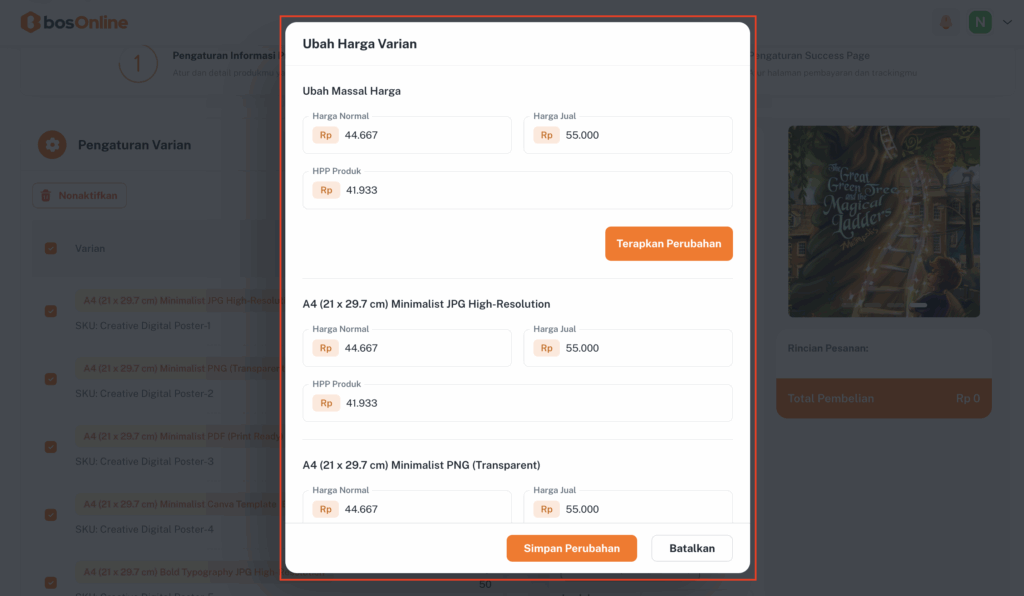The image size is (1024, 596).
Task: Click the Great Green Tree product thumbnail
Action: [x=883, y=221]
